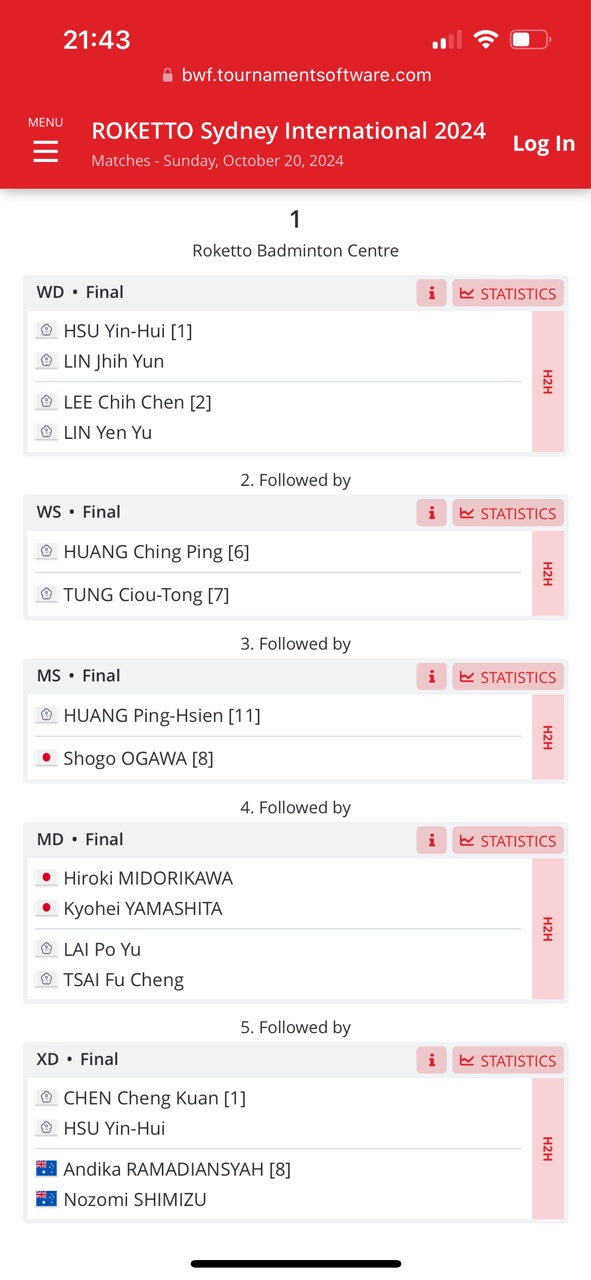This screenshot has width=591, height=1280.
Task: View STATISTICS for the WD Final
Action: pyautogui.click(x=508, y=293)
